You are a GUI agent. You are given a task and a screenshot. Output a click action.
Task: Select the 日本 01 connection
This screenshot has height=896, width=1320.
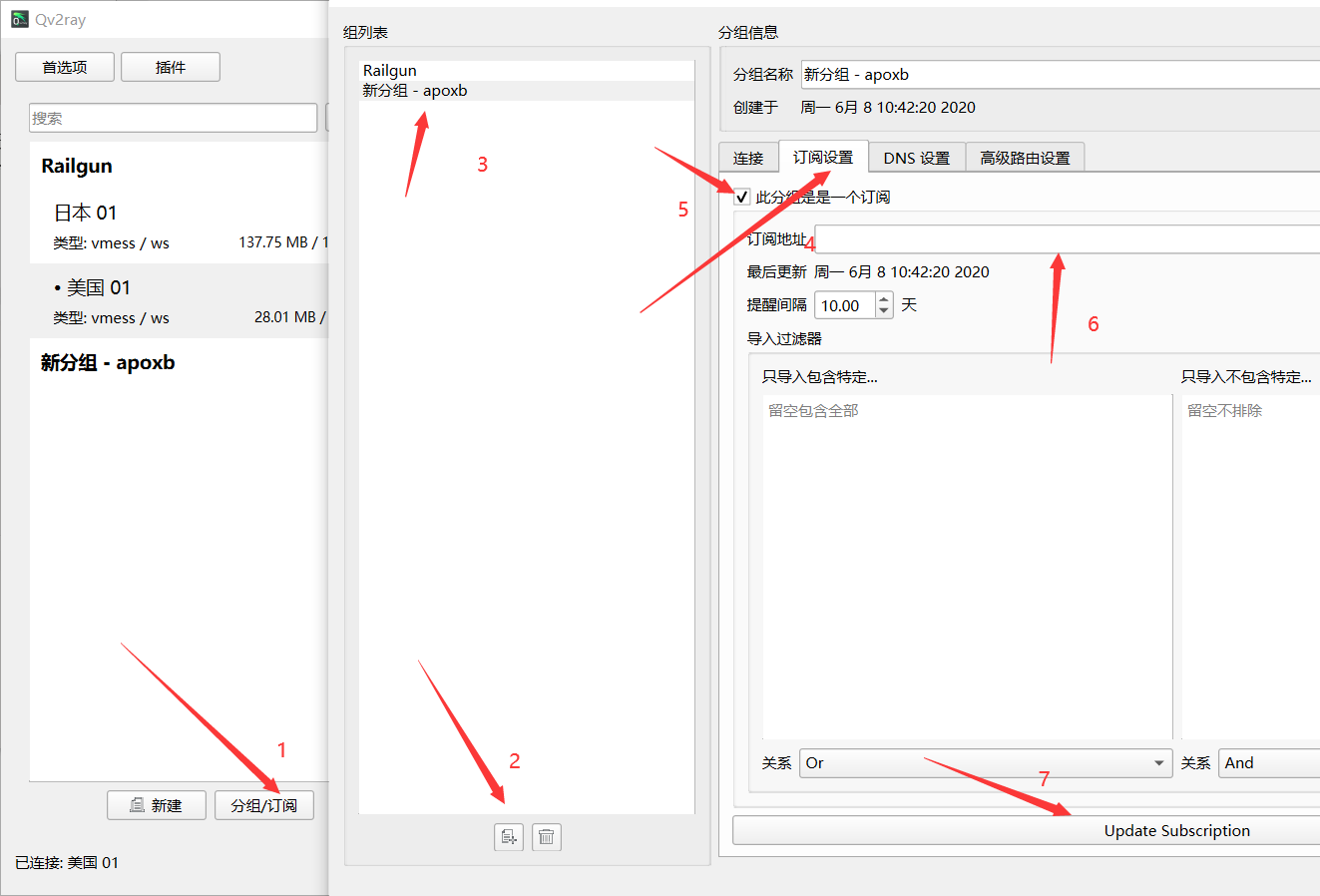180,226
